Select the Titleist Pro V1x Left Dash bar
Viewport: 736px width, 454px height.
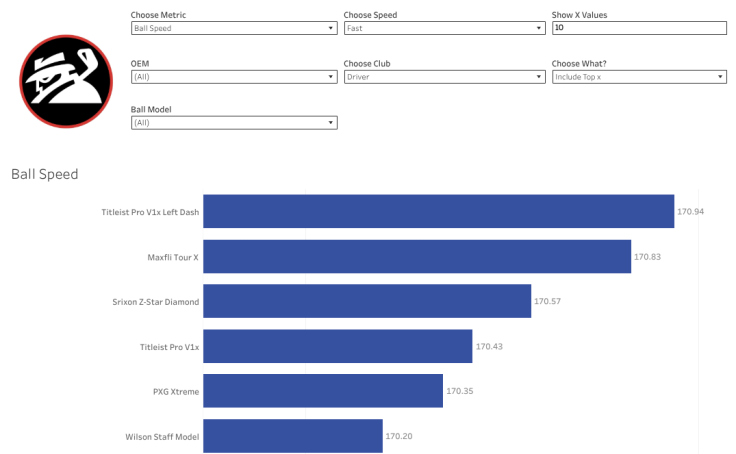438,211
